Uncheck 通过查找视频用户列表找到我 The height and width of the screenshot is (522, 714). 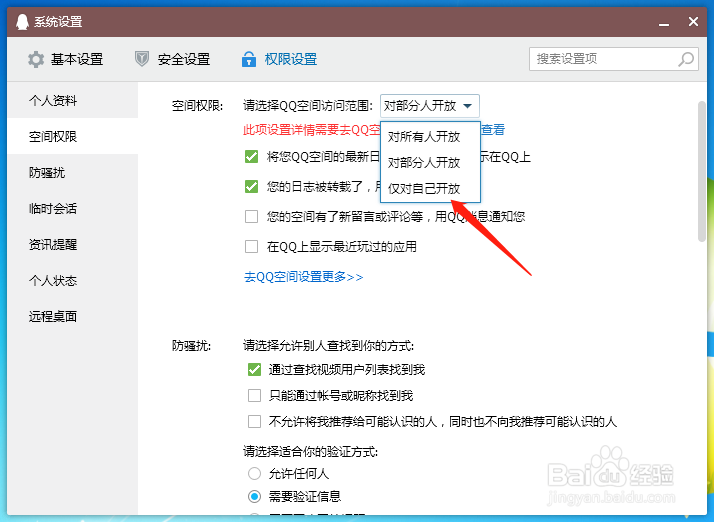(255, 369)
